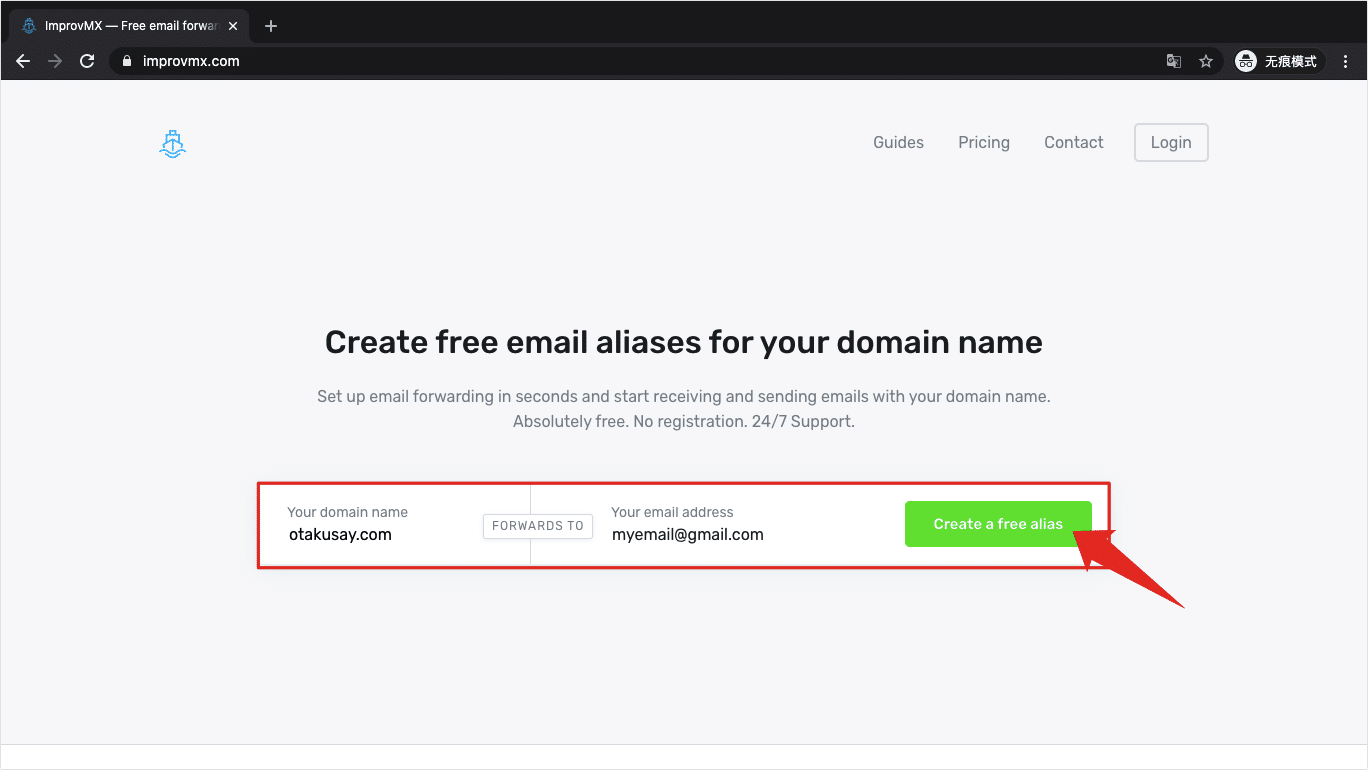1368x770 pixels.
Task: Click the padlock site security icon
Action: pyautogui.click(x=126, y=61)
